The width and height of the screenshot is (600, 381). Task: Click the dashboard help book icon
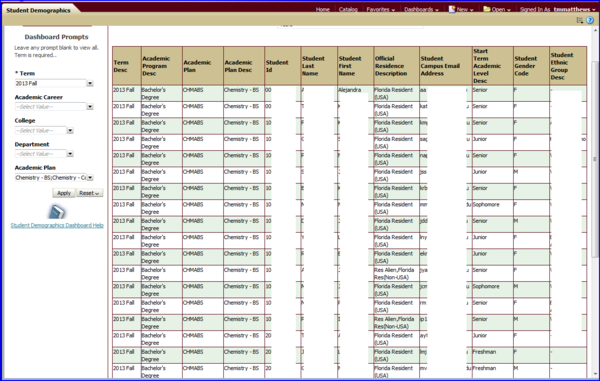coord(57,212)
